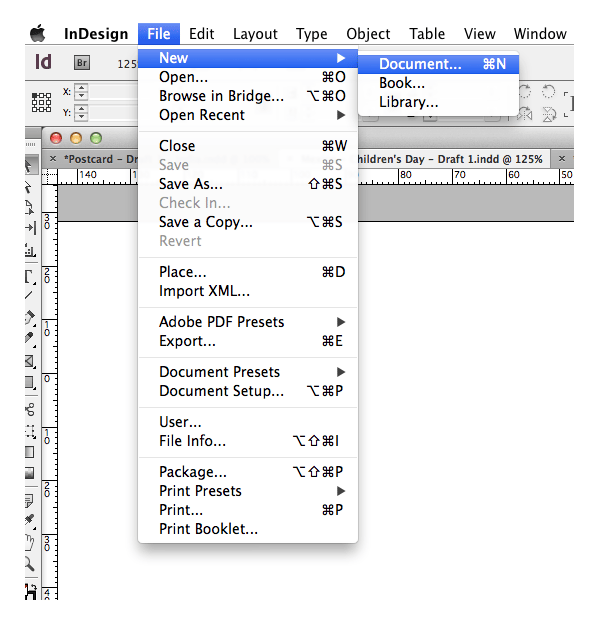Choose Book… from the New submenu

438,83
